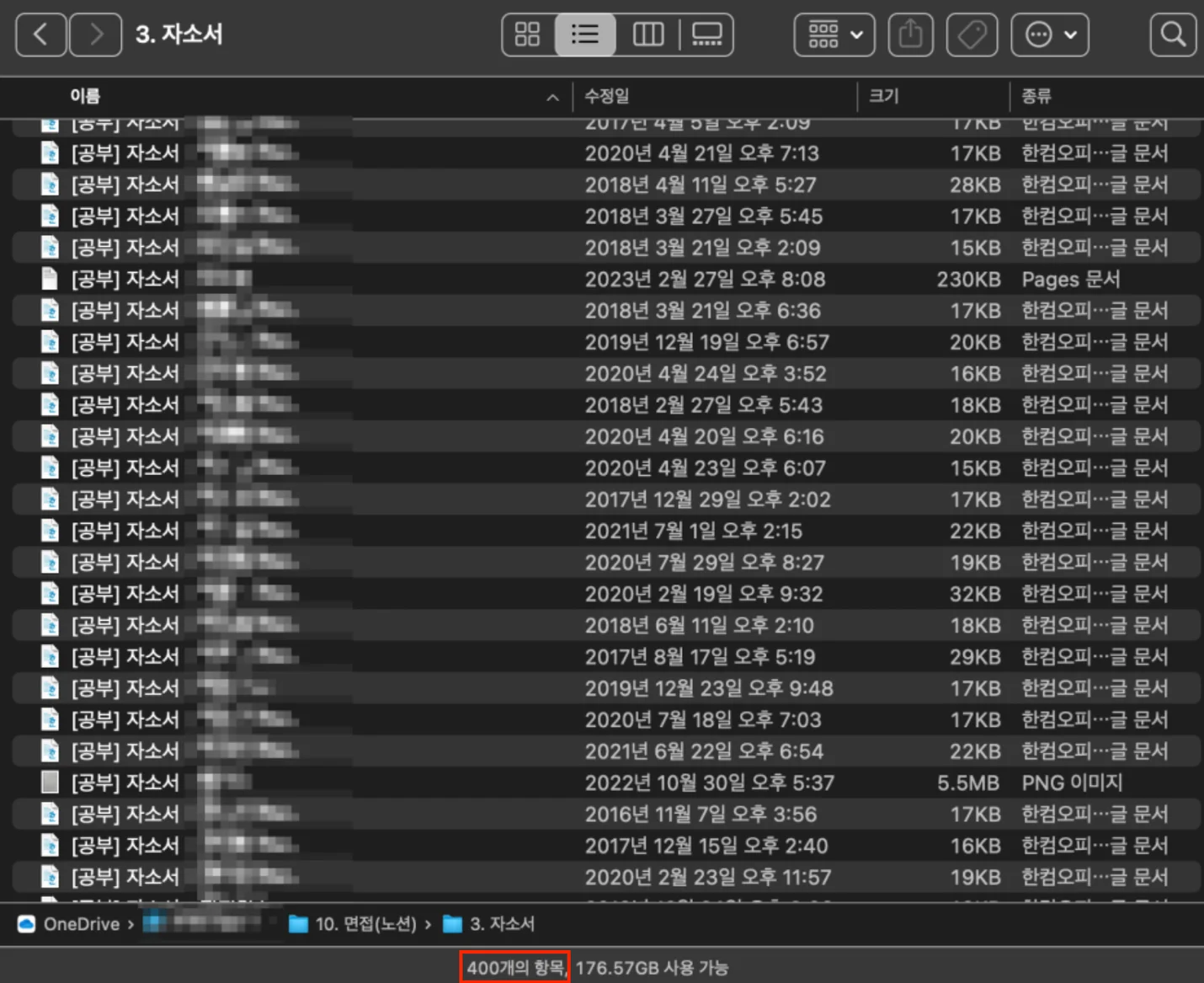1204x983 pixels.
Task: Select file modified 2021년 6월 22일 오후 6:54
Action: click(606, 751)
